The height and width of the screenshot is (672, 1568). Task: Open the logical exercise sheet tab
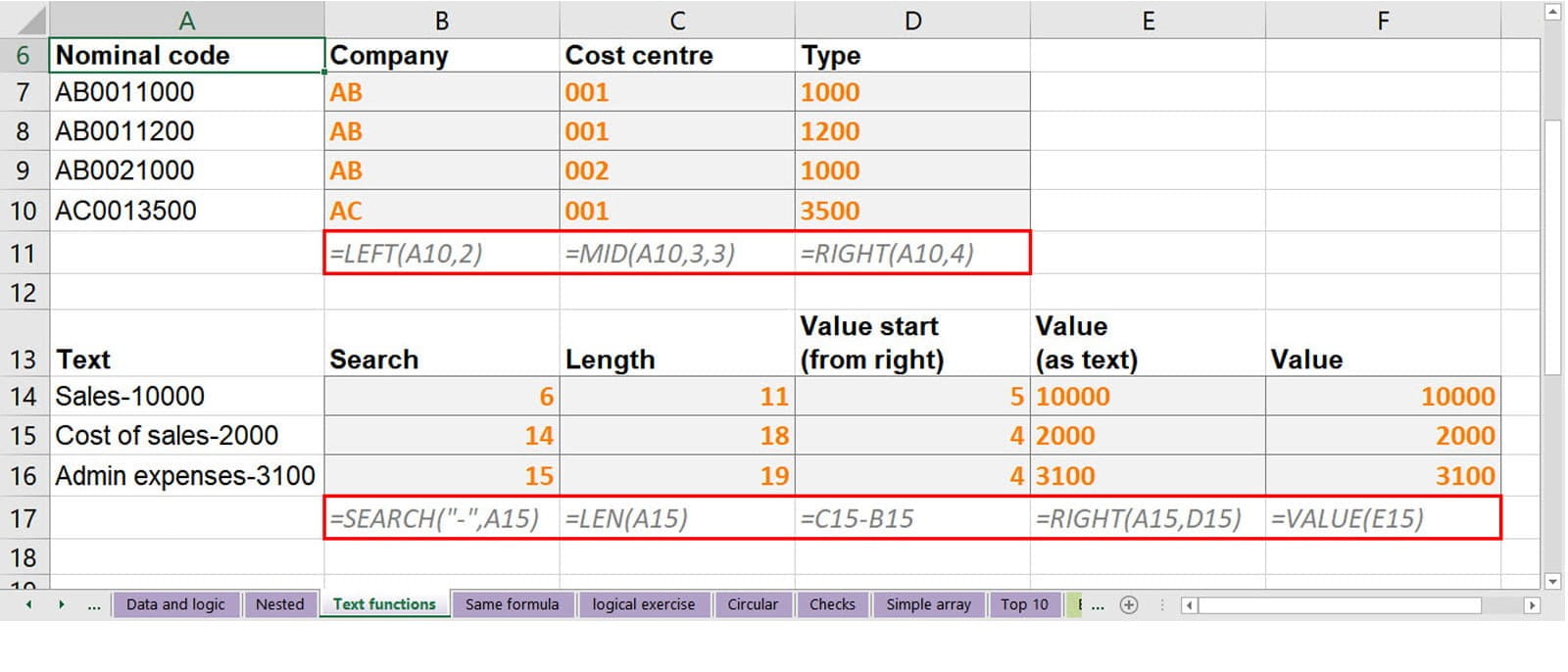tap(643, 604)
